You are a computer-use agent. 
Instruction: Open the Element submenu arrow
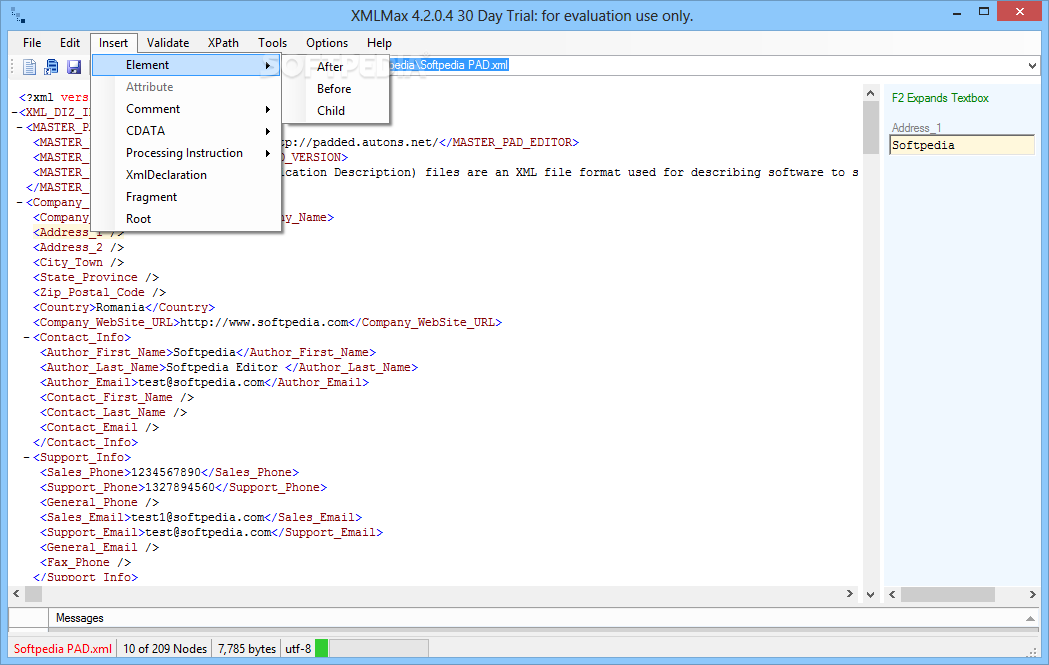[268, 65]
